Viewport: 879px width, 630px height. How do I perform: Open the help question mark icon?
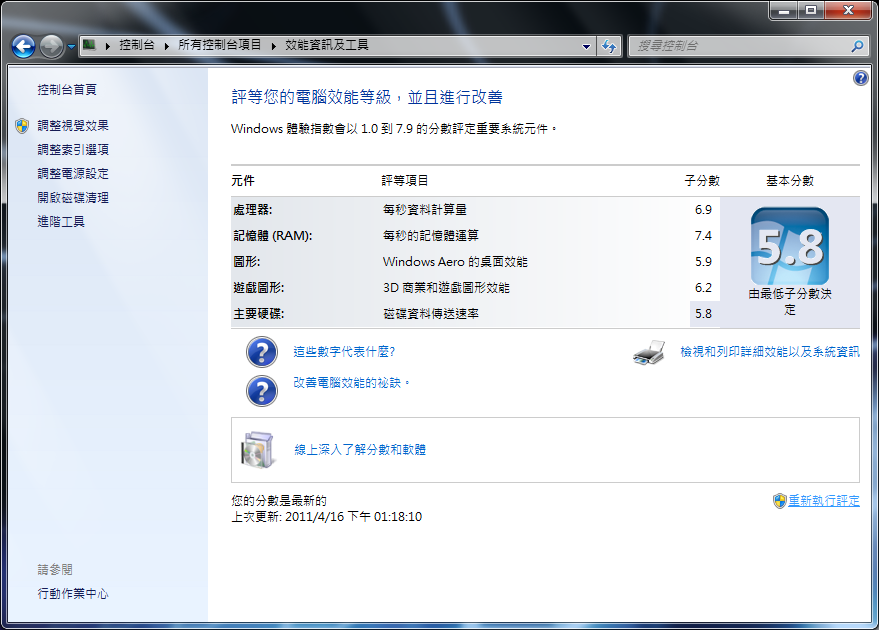[x=861, y=78]
